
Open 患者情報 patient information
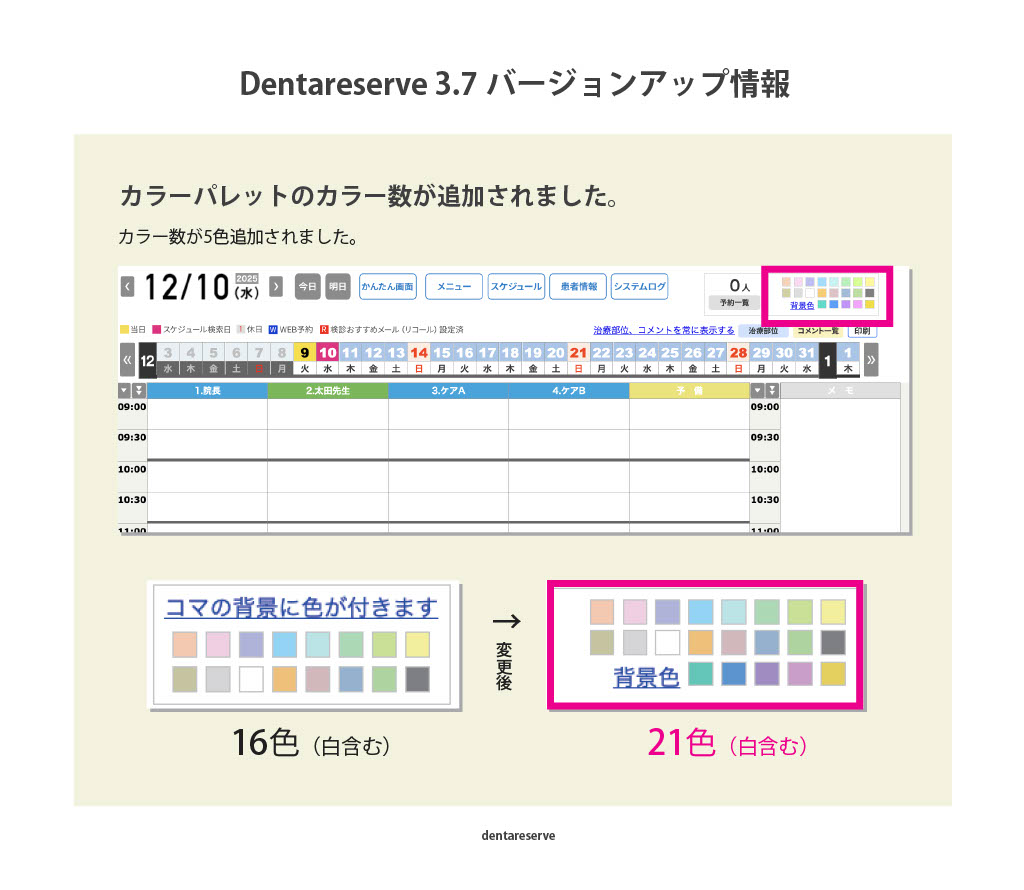(x=577, y=287)
